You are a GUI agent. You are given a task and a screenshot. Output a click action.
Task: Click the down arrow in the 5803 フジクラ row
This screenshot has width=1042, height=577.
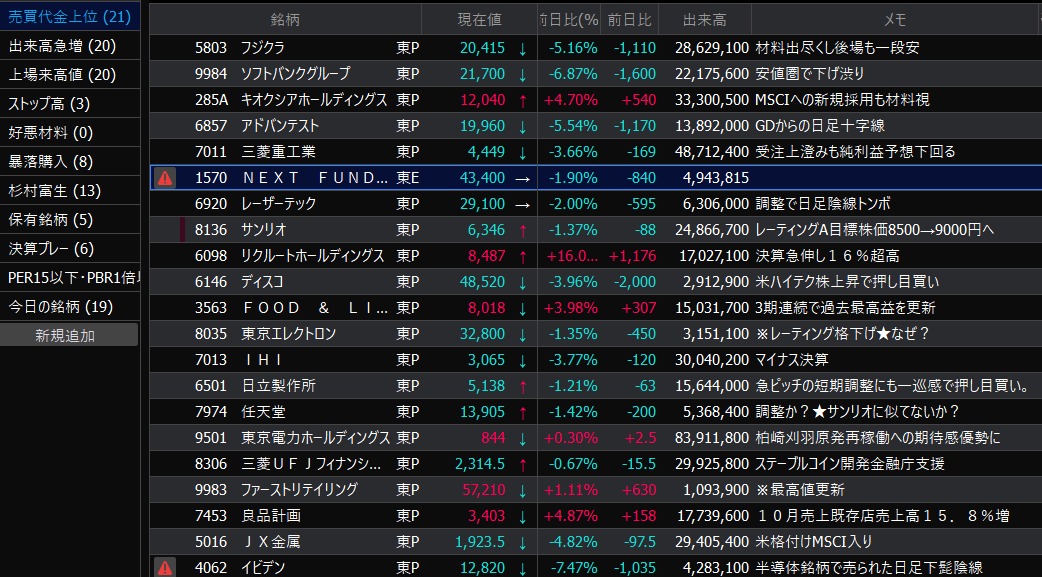522,48
